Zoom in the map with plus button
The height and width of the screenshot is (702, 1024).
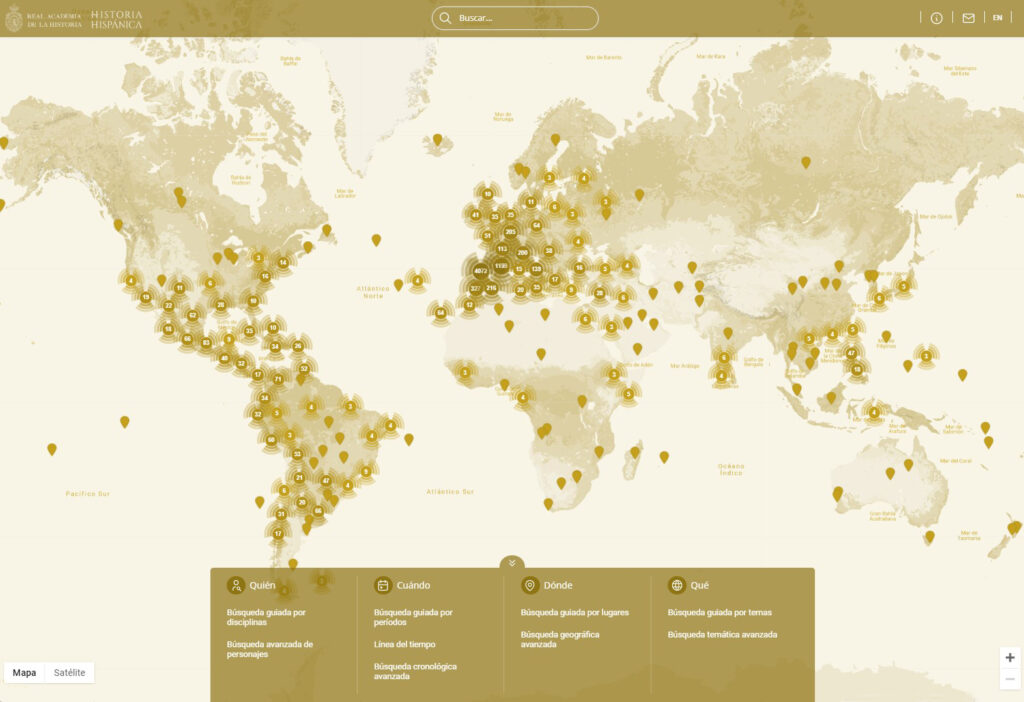coord(1010,657)
